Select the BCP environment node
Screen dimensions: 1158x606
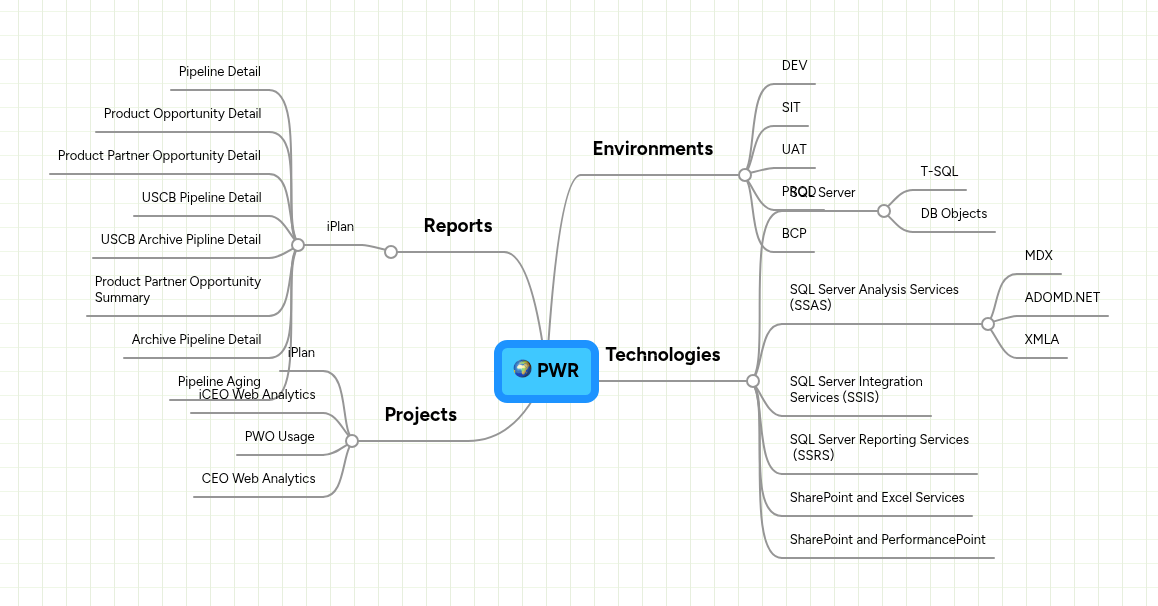[x=794, y=233]
